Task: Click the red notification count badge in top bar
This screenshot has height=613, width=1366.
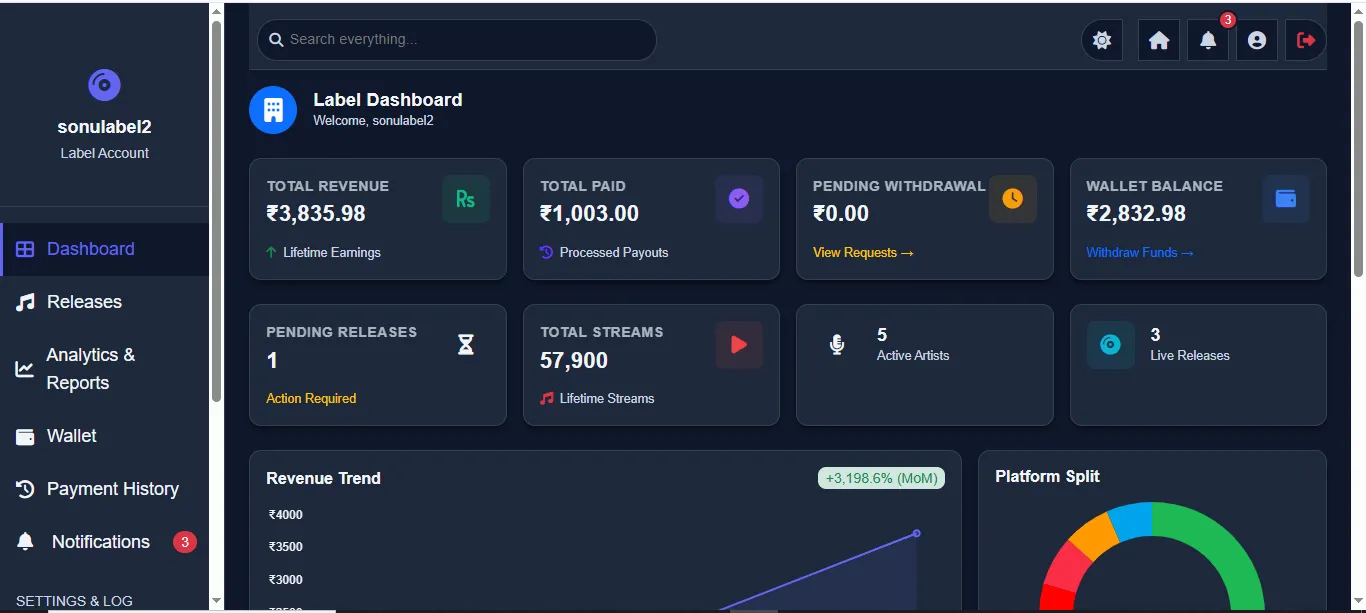Action: tap(1228, 19)
